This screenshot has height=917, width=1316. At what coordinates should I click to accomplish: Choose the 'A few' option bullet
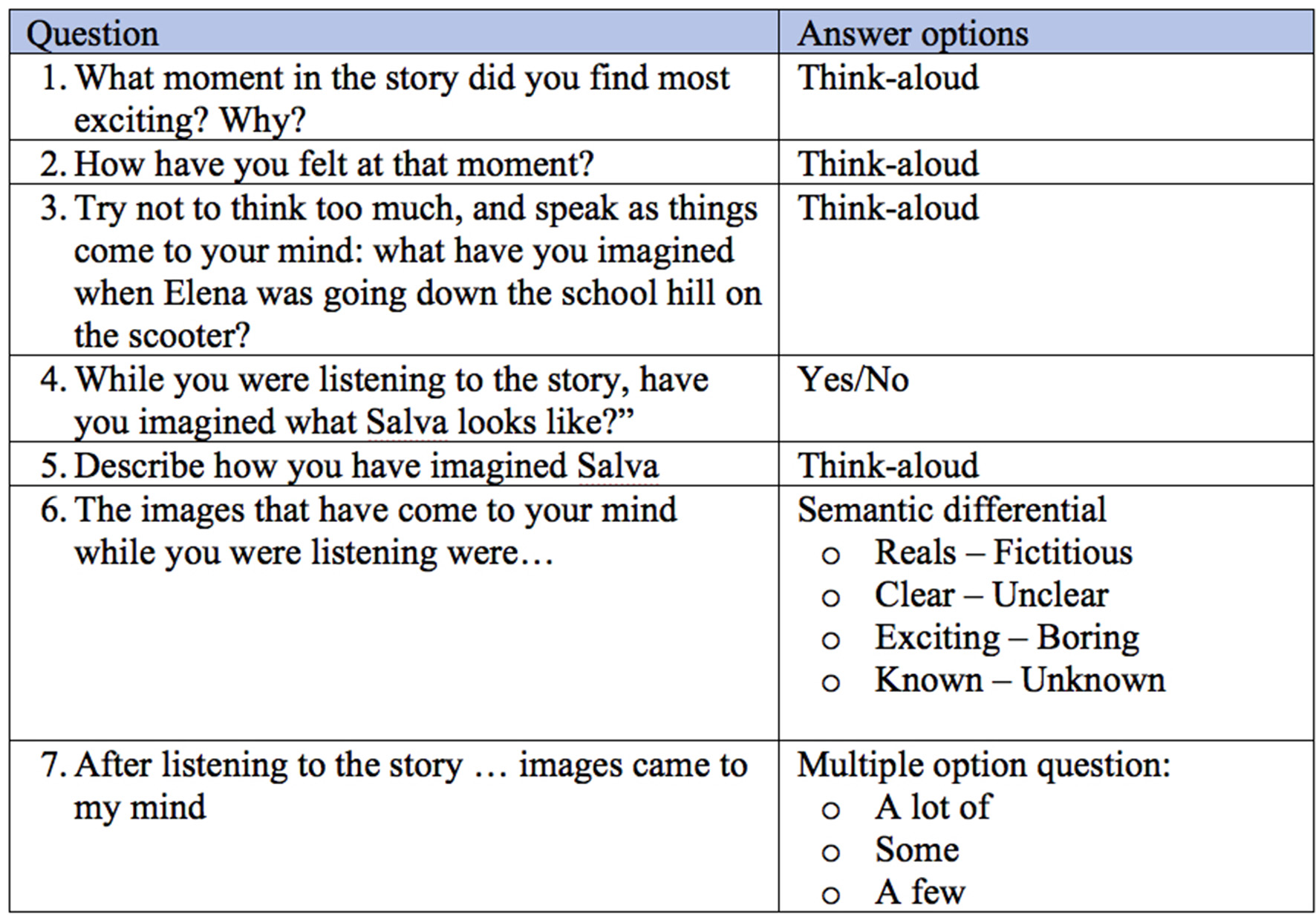click(830, 895)
